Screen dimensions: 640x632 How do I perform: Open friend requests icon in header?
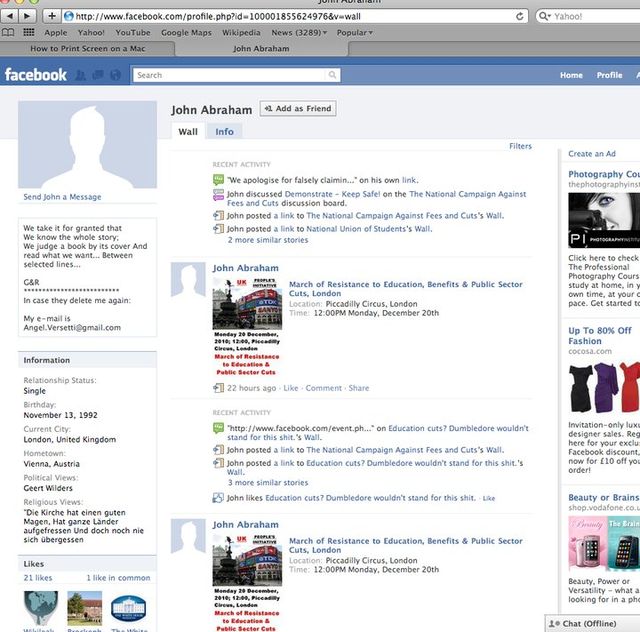pyautogui.click(x=82, y=75)
